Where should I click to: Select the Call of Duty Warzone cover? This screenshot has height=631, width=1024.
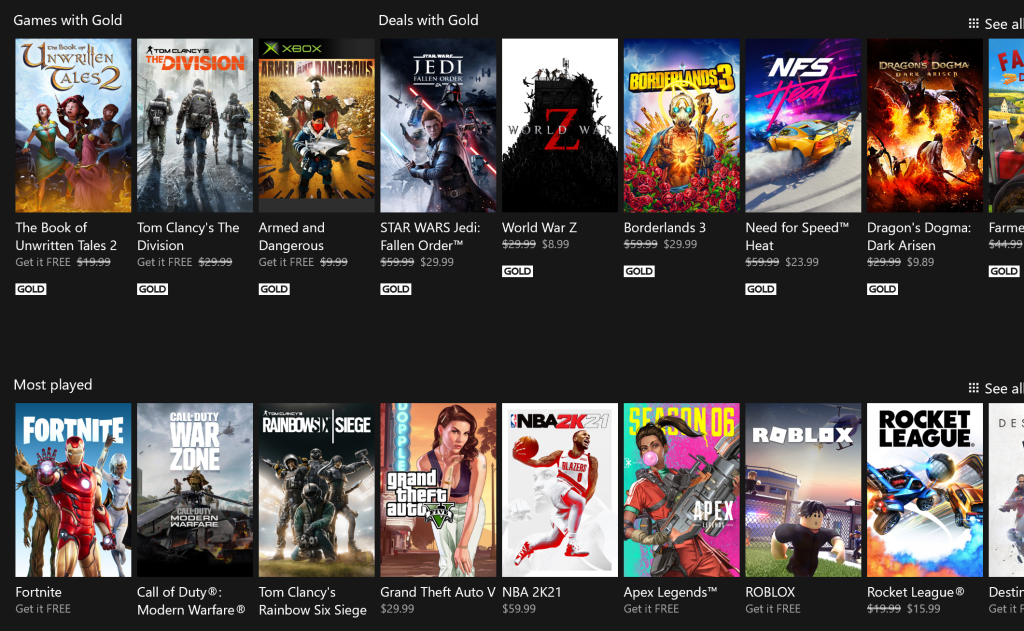point(194,490)
